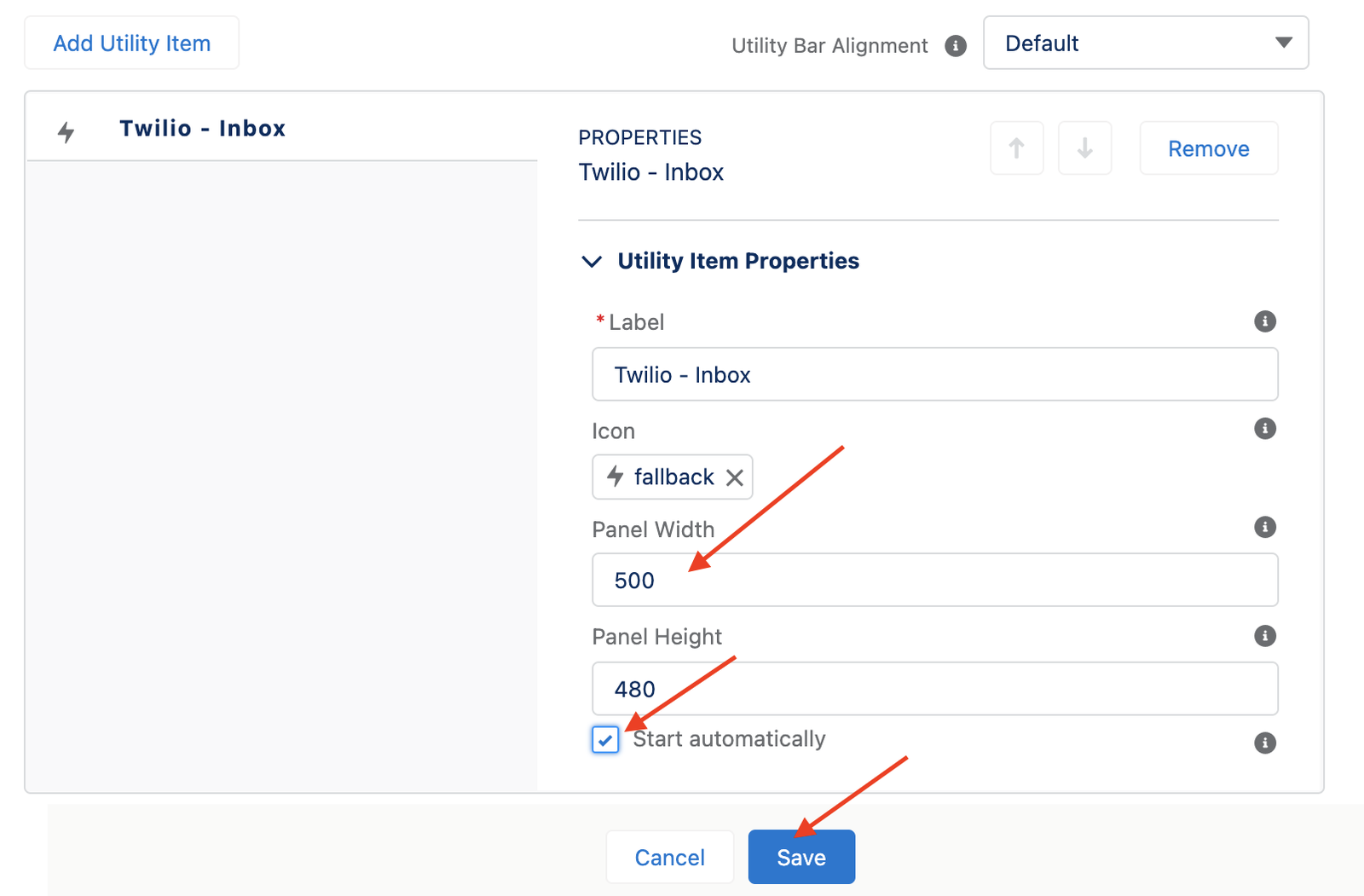Click the lightning icon inside the fallback chip

[x=616, y=477]
